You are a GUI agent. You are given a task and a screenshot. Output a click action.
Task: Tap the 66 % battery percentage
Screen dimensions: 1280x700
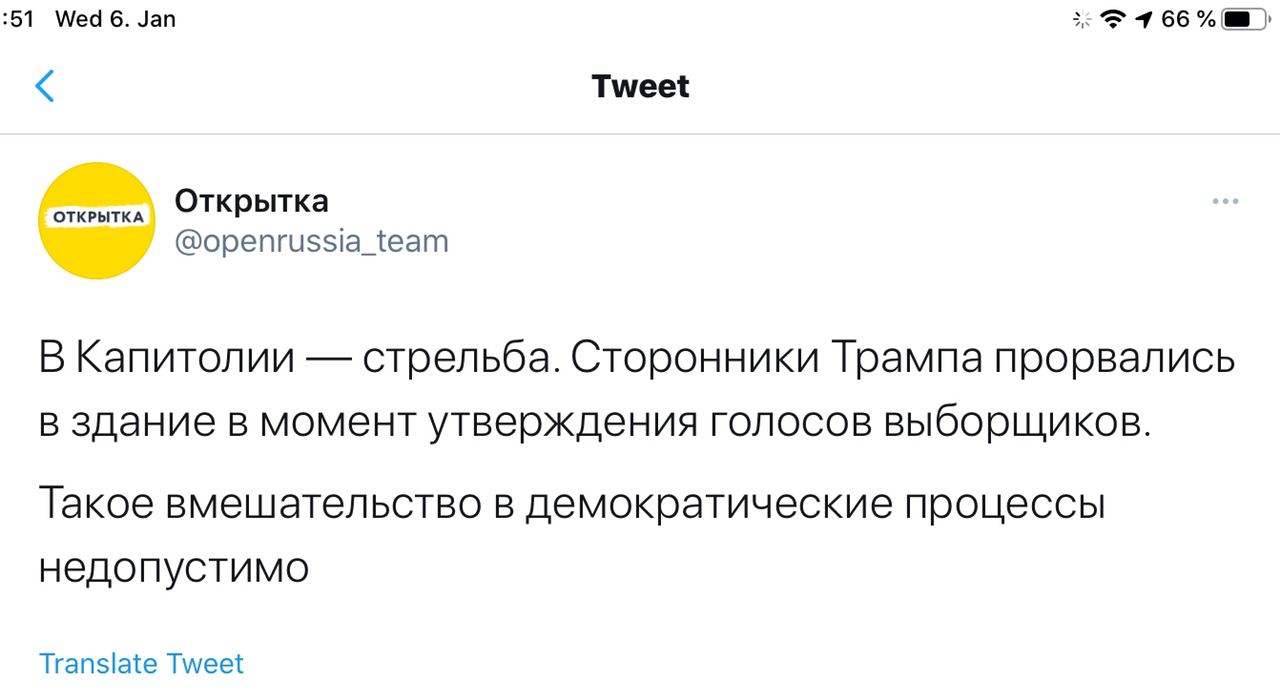(x=1188, y=19)
